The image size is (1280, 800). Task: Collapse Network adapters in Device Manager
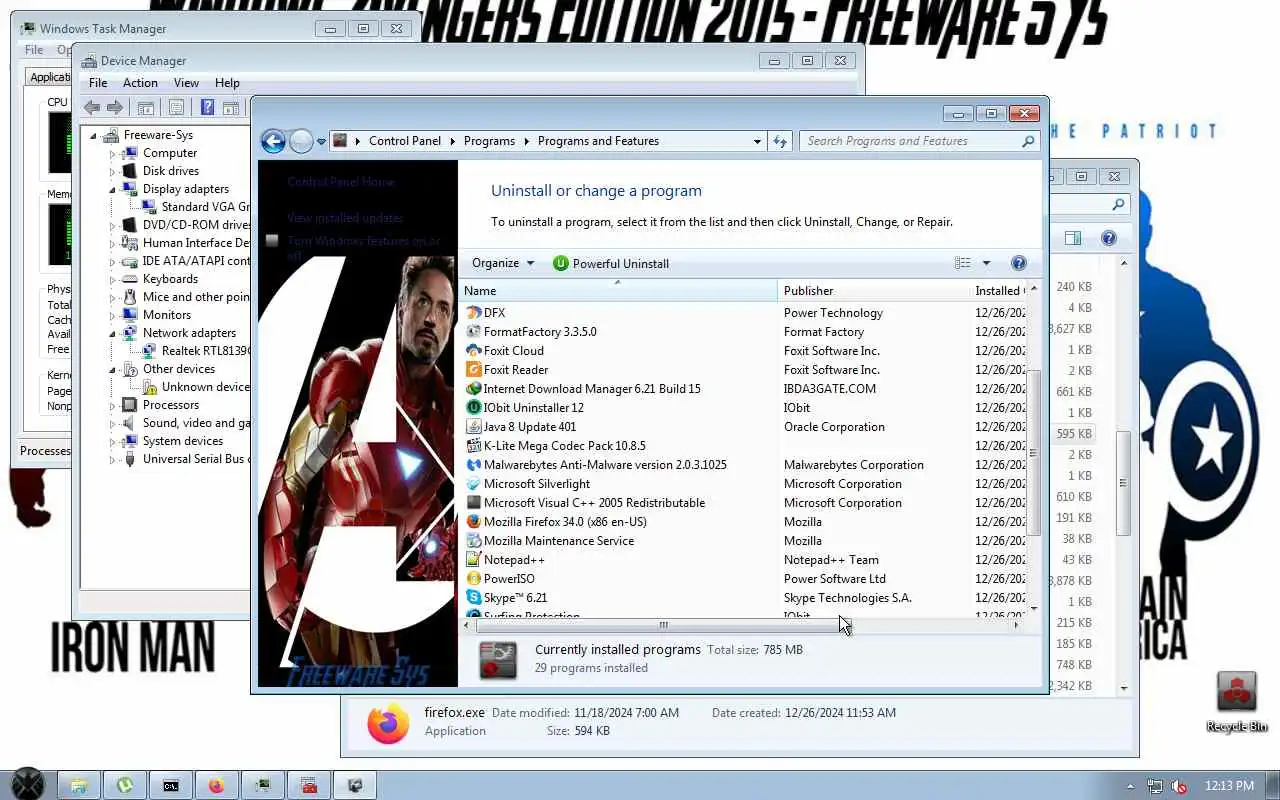[x=113, y=333]
